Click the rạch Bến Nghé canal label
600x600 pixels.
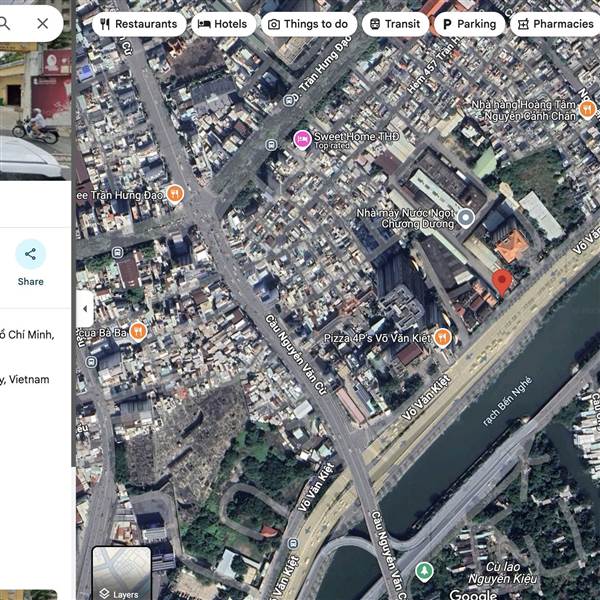507,401
